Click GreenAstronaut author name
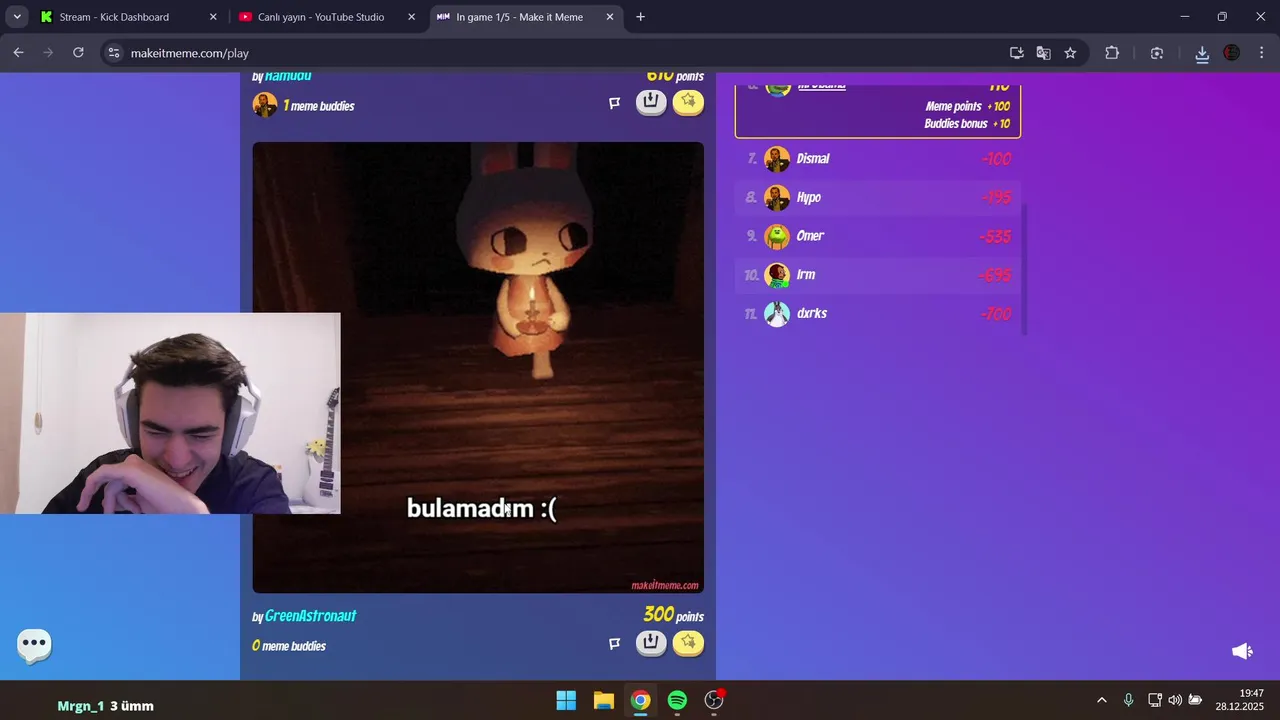Viewport: 1280px width, 720px height. coord(310,616)
